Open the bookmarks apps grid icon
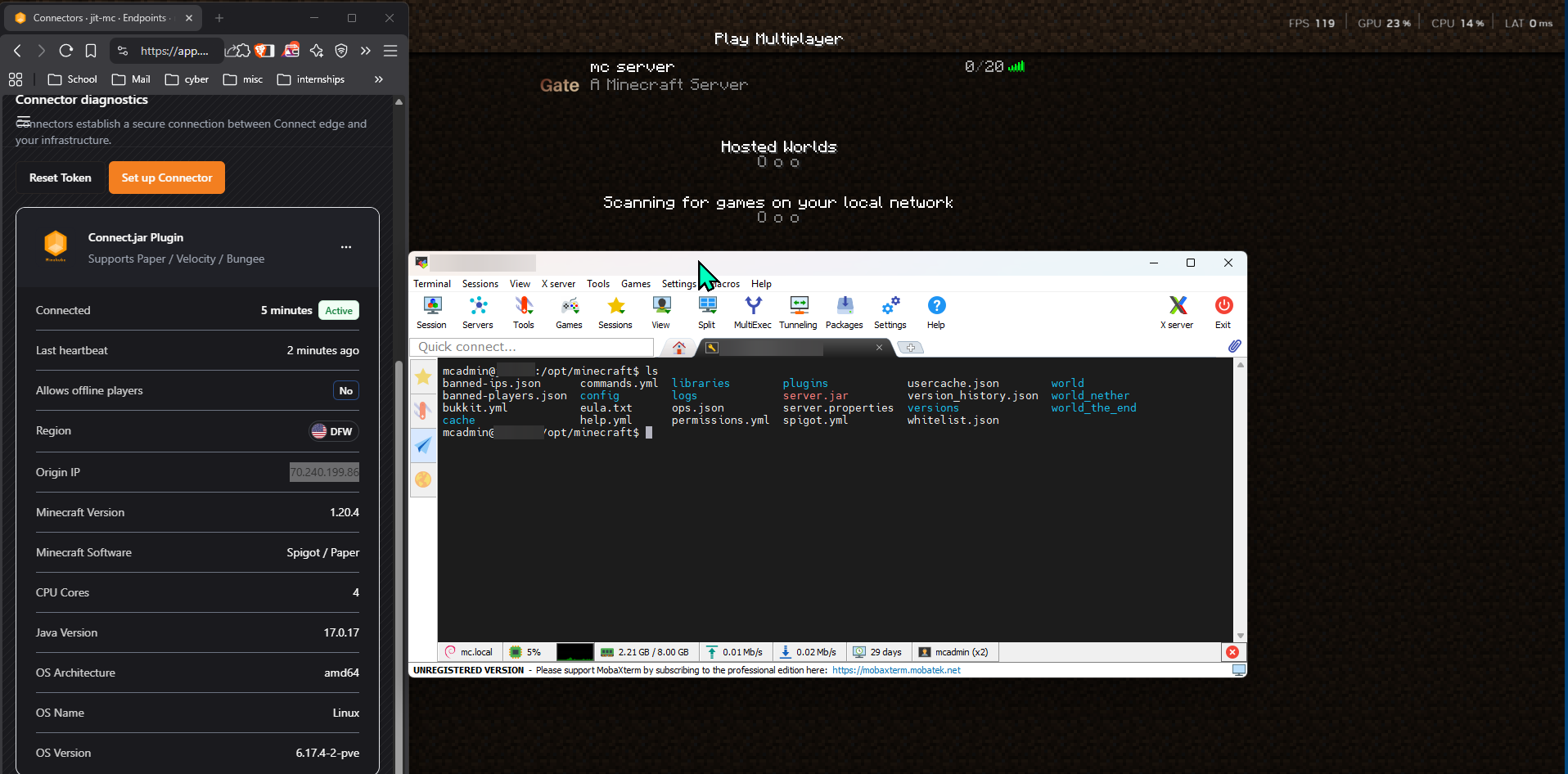 pos(16,79)
